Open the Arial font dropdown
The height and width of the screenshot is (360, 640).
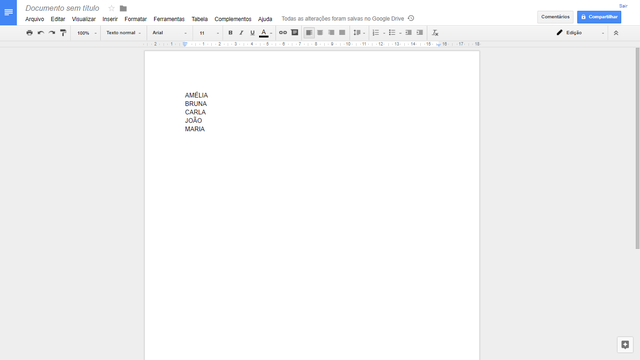click(x=169, y=33)
